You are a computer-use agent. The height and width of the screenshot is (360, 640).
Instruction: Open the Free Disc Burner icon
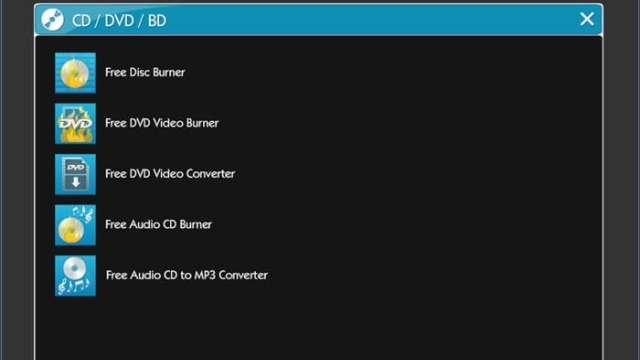(75, 73)
